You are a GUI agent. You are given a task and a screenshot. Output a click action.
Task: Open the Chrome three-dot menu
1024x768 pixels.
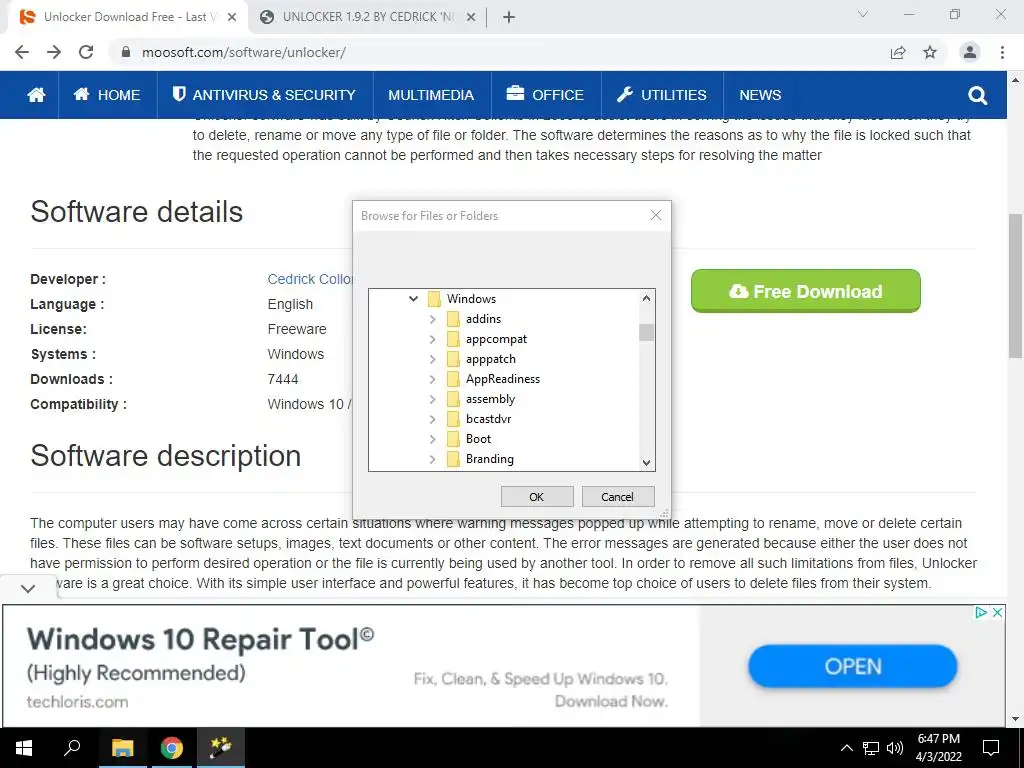1002,52
